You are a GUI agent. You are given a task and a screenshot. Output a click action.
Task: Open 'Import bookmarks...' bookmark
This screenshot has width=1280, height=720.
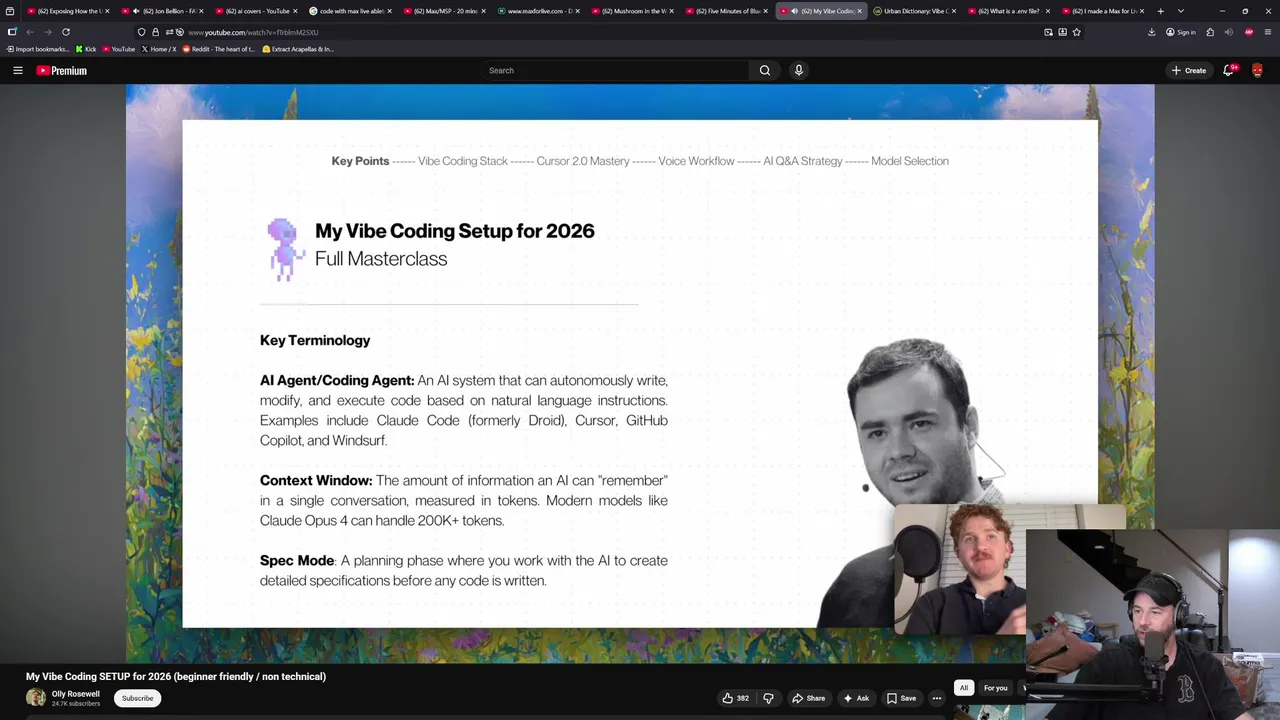click(38, 49)
